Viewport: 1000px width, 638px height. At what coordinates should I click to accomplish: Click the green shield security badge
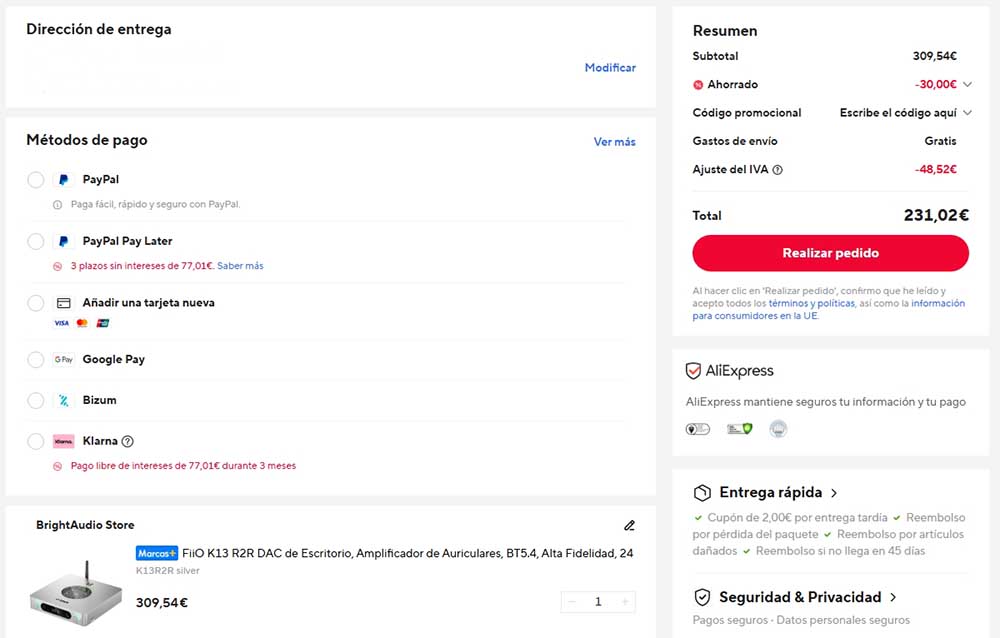tap(739, 429)
